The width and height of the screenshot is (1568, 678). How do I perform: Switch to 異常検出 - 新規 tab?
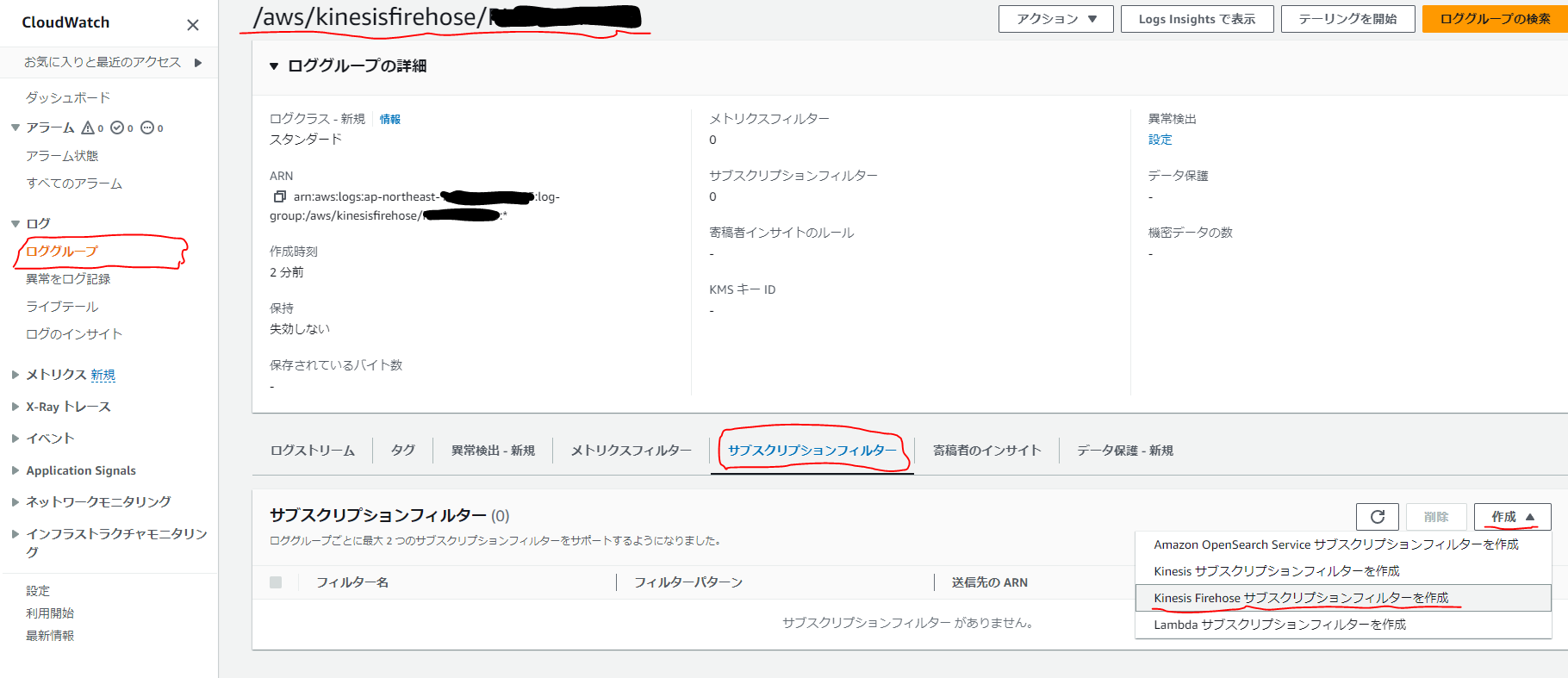(x=493, y=451)
